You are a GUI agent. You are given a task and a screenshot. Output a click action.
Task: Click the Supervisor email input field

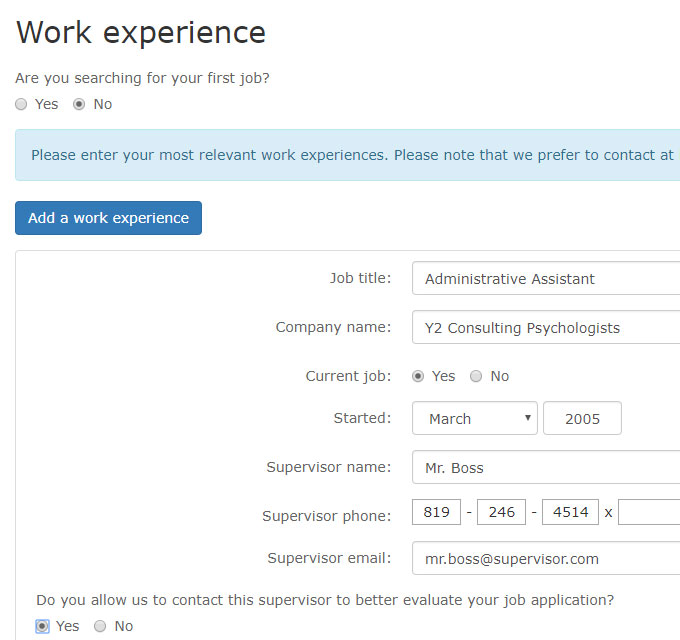tap(546, 558)
